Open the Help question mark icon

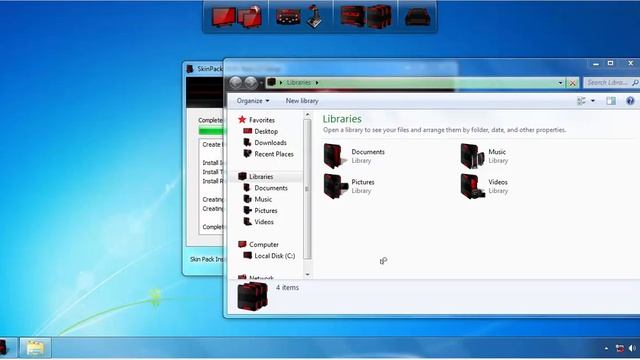click(x=630, y=101)
